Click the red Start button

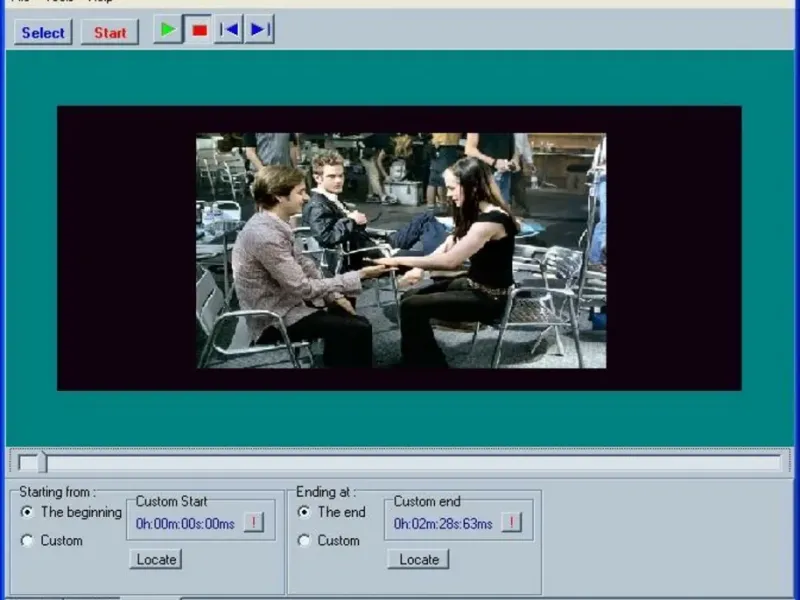point(110,33)
